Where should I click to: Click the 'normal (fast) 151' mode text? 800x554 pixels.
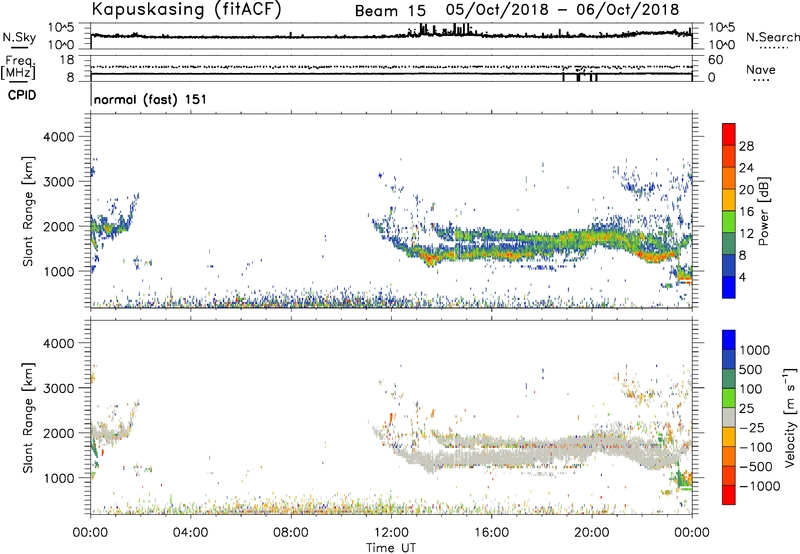coord(151,99)
